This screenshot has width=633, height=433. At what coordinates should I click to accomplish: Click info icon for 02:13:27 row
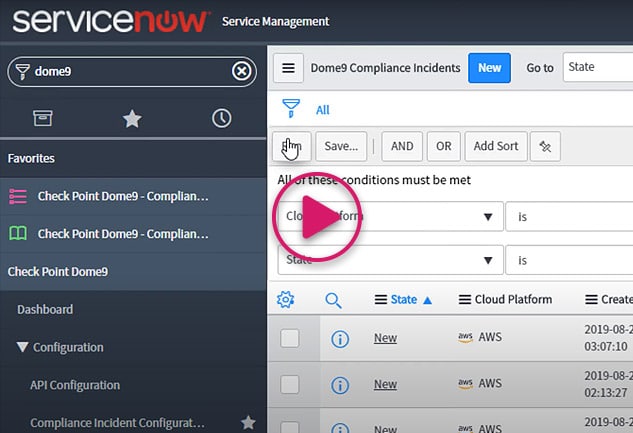[340, 385]
